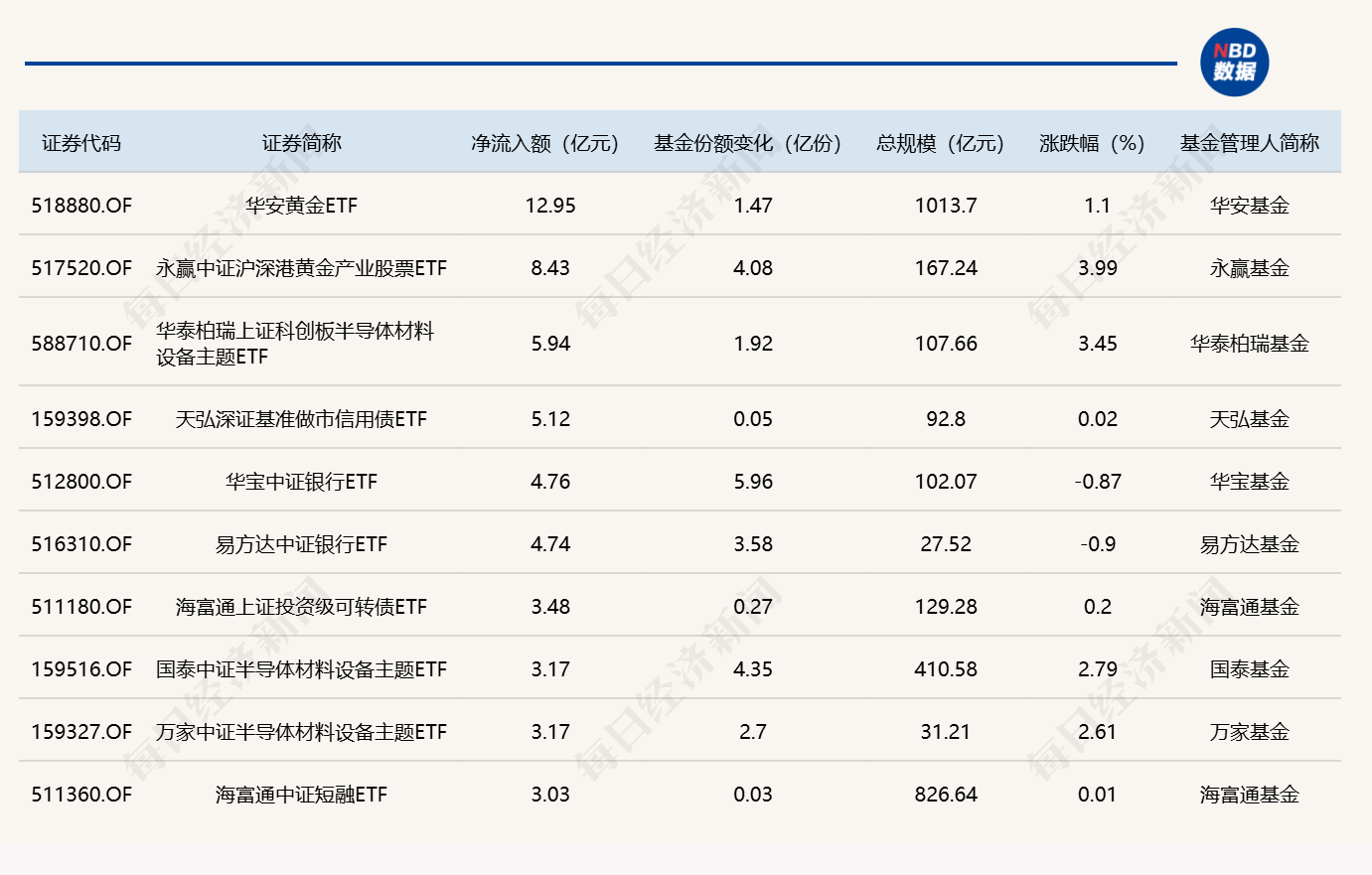The image size is (1372, 875).
Task: Click the 华安基金 manager cell
Action: (1250, 206)
